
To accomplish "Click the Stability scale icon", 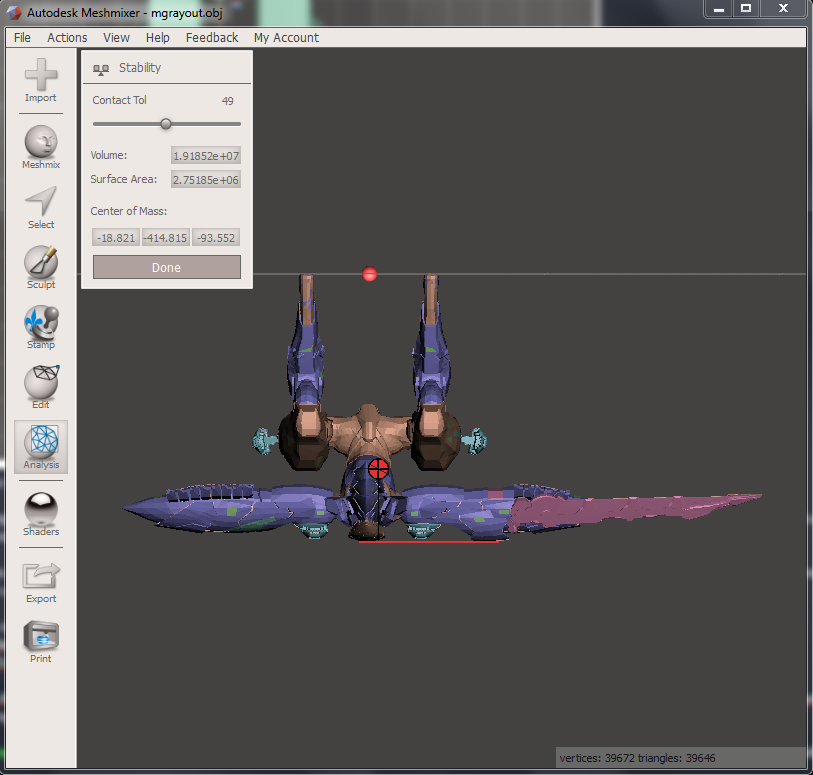I will tap(101, 69).
